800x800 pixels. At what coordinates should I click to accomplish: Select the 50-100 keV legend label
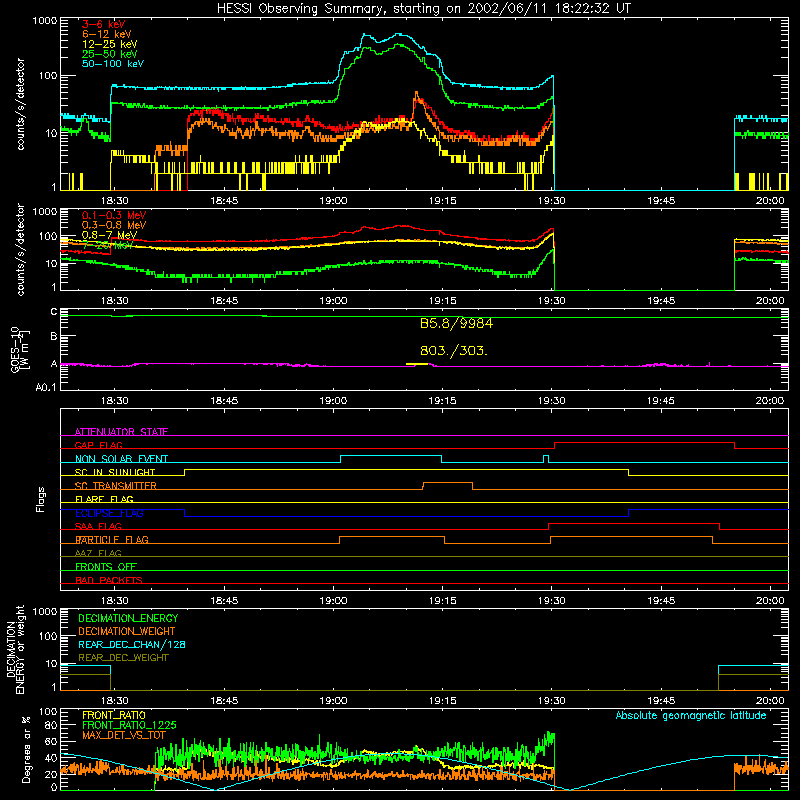(113, 64)
